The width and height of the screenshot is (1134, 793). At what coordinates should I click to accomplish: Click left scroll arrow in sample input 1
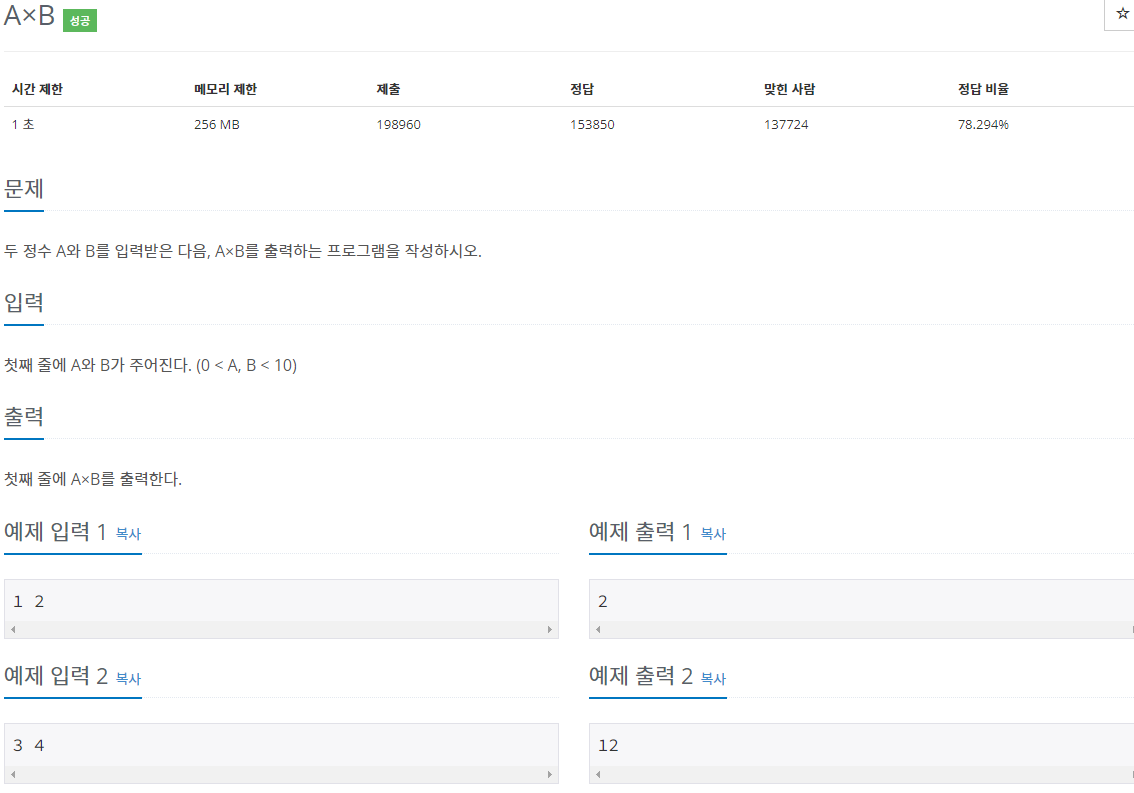pos(13,629)
